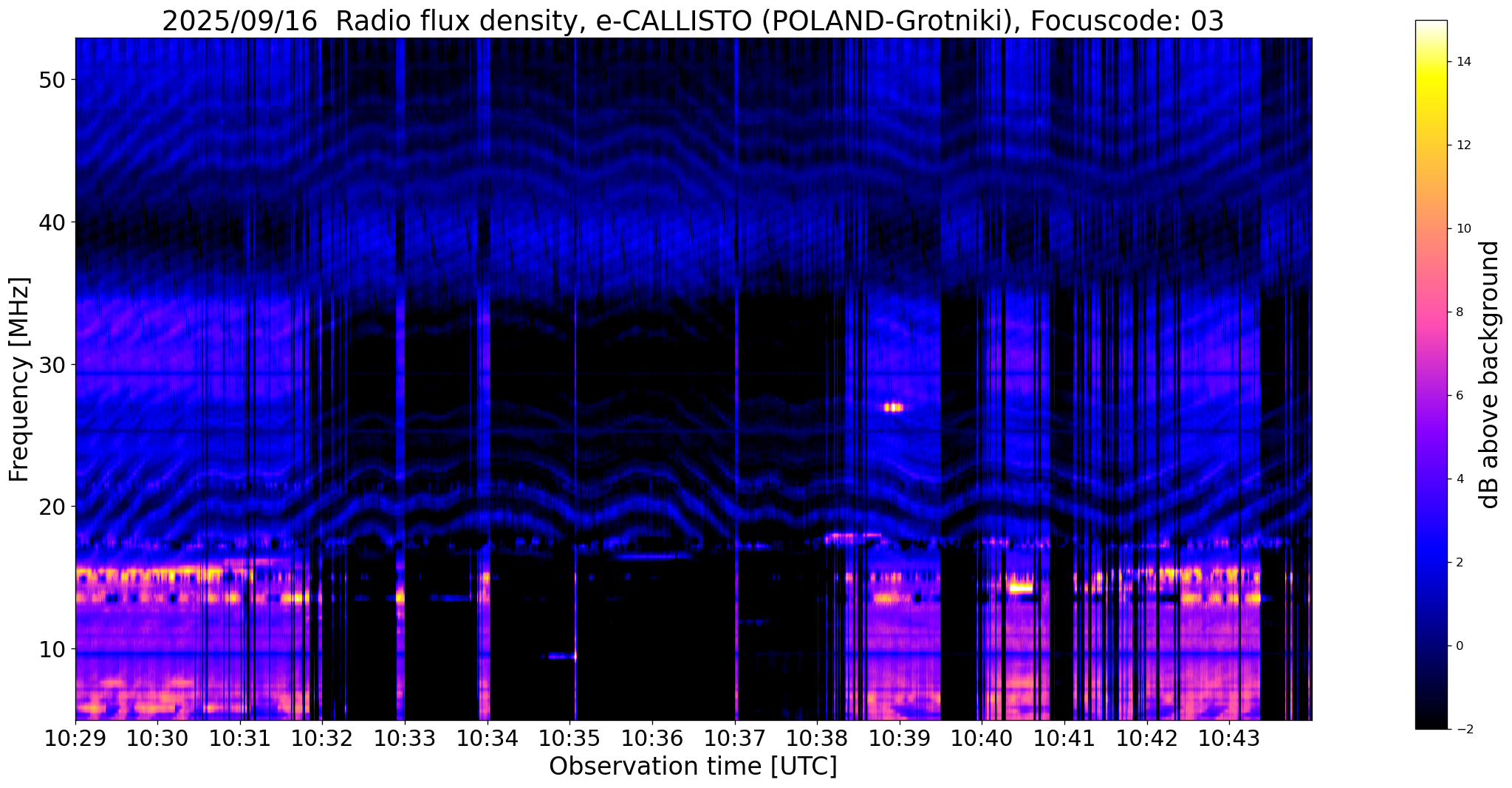
Task: Click the 10:42 time tick label
Action: point(1146,737)
